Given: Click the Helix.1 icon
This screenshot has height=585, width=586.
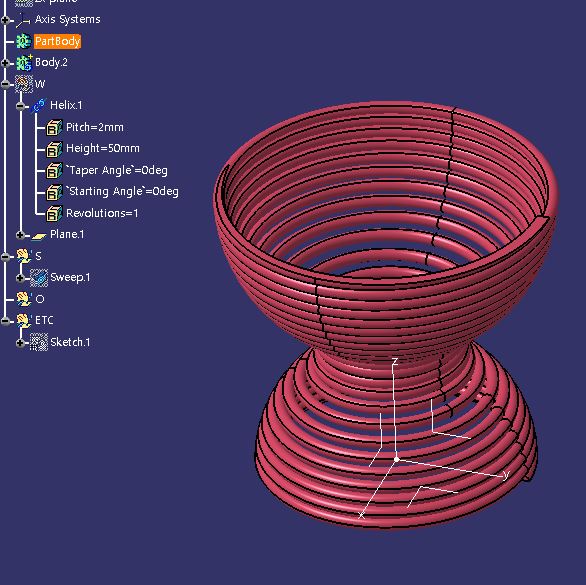Looking at the screenshot, I should (x=39, y=105).
